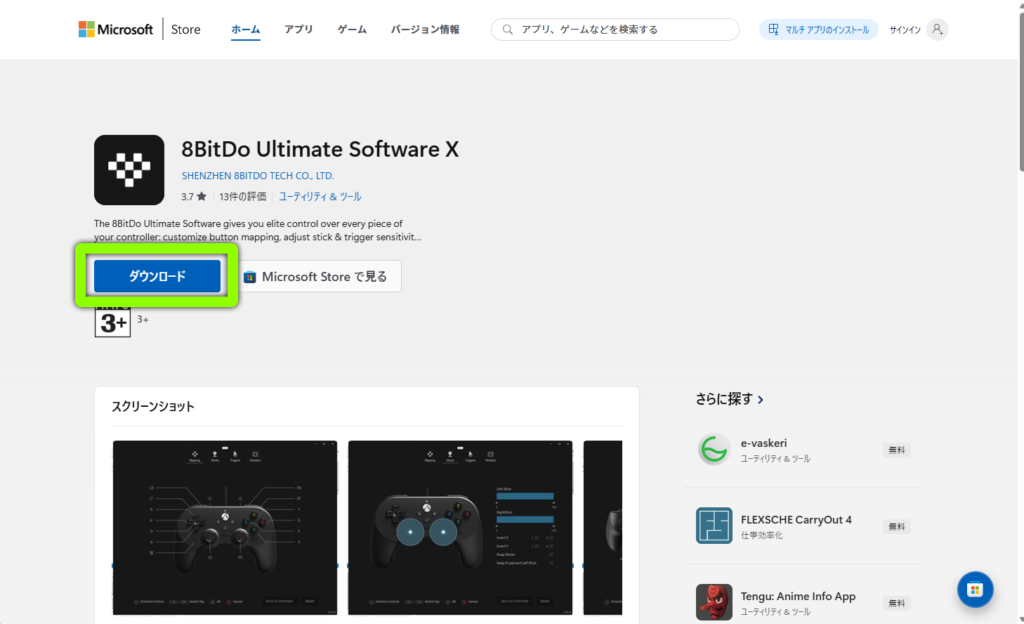
Task: Click the ユーティリティ & ツール category link
Action: [320, 197]
